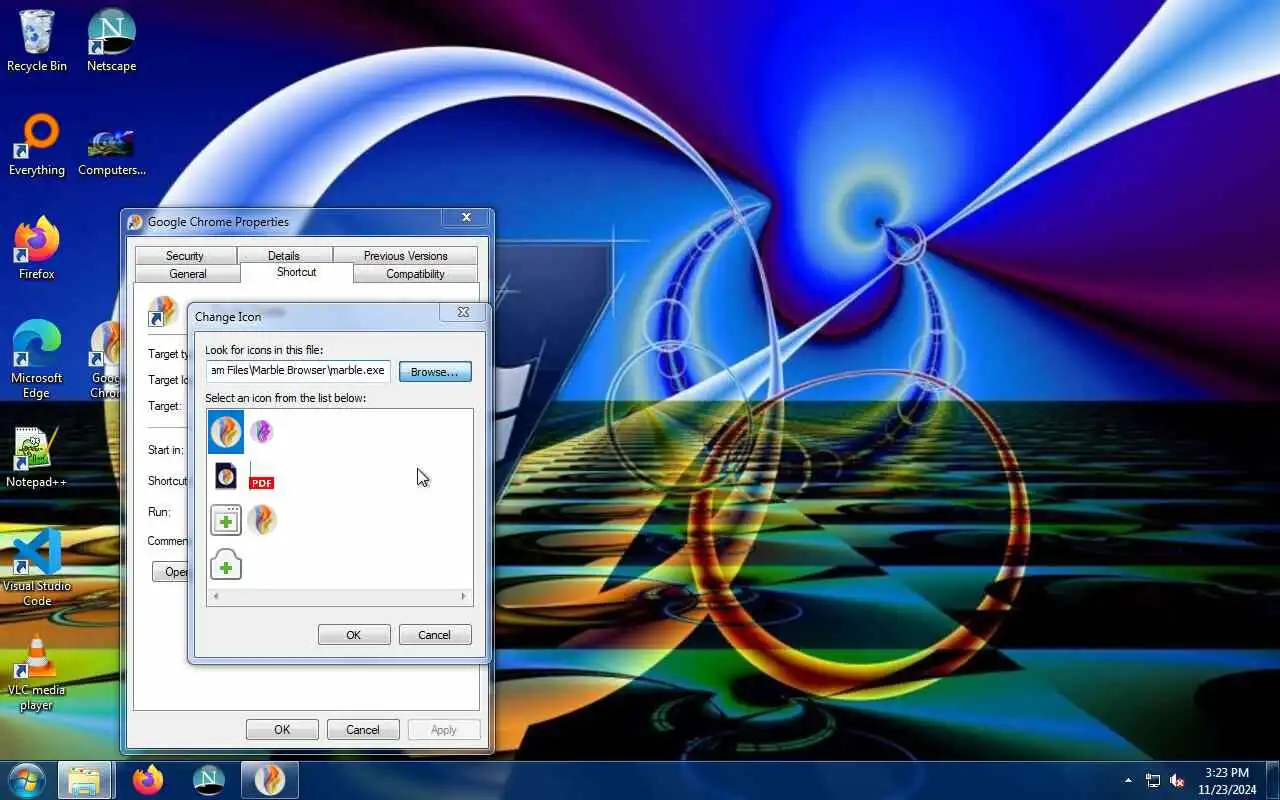Click Cancel in Google Chrome Properties window

(x=363, y=730)
